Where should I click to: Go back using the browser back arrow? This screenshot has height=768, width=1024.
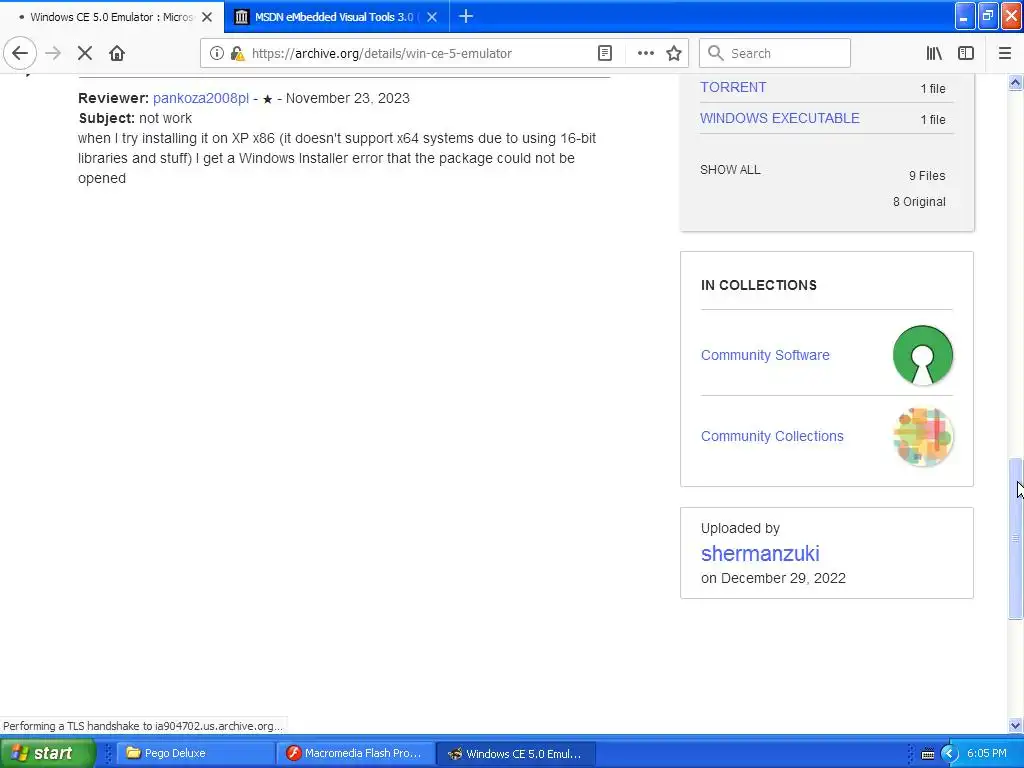click(20, 54)
